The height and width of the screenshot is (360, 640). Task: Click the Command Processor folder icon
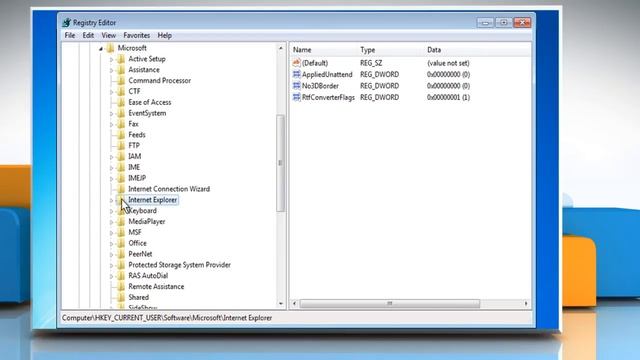(121, 81)
